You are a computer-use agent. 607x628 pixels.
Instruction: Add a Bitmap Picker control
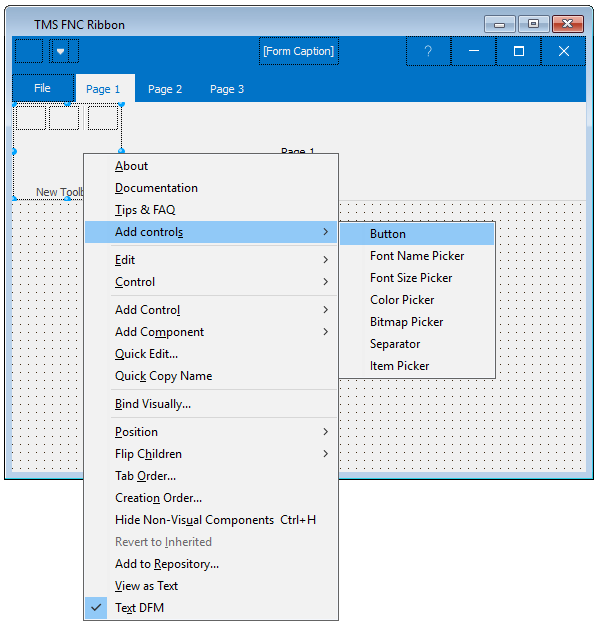point(417,322)
